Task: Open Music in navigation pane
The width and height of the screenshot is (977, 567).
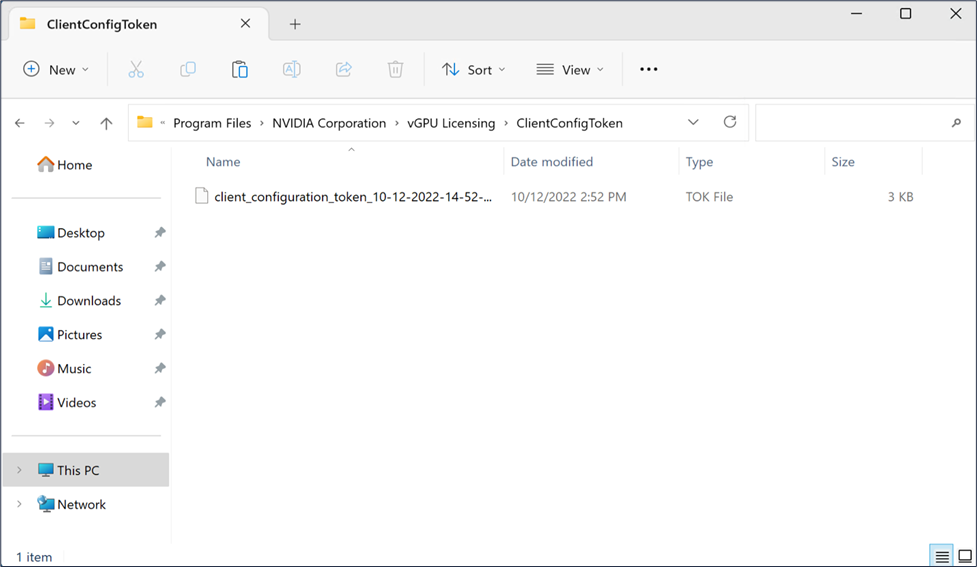Action: tap(64, 368)
